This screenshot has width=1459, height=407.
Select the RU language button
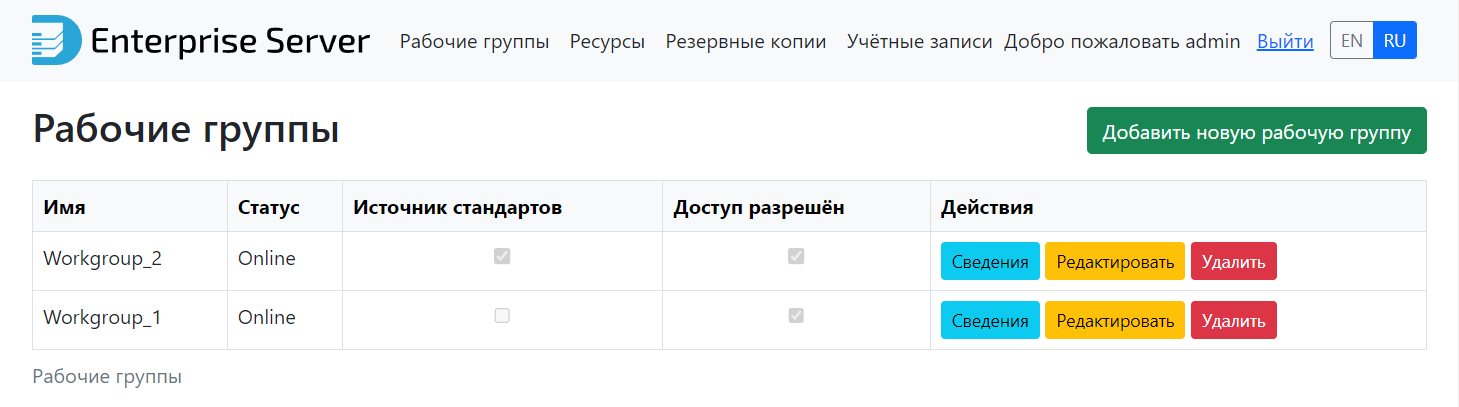click(1395, 41)
